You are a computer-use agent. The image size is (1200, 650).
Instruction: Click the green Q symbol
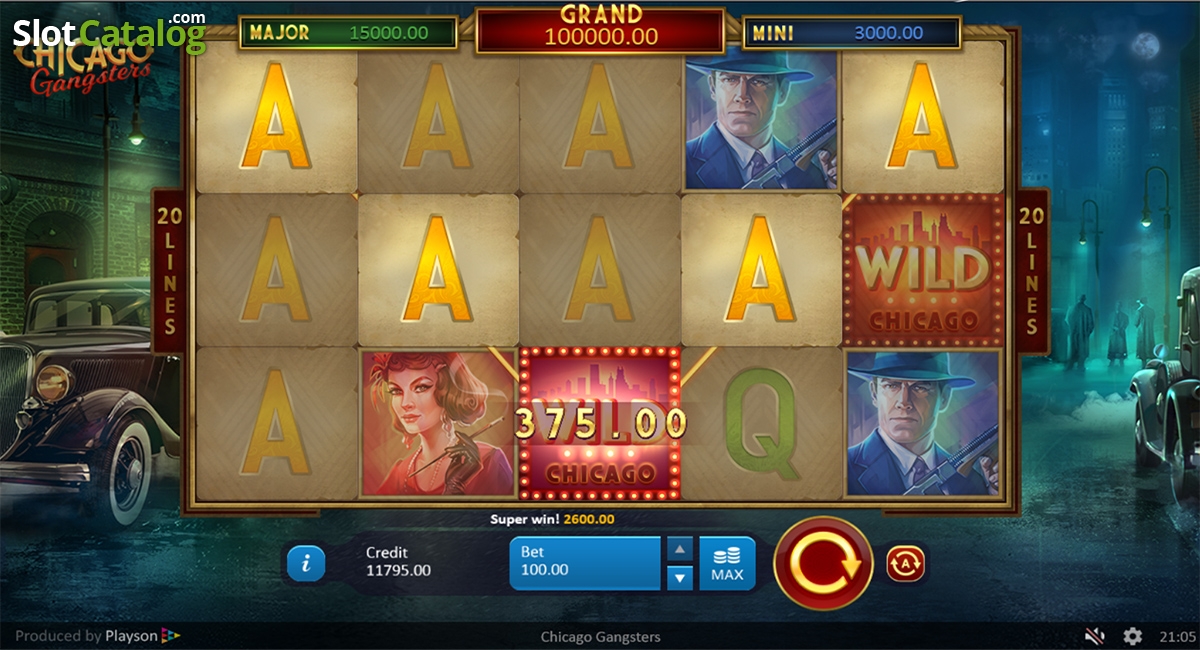pyautogui.click(x=761, y=423)
